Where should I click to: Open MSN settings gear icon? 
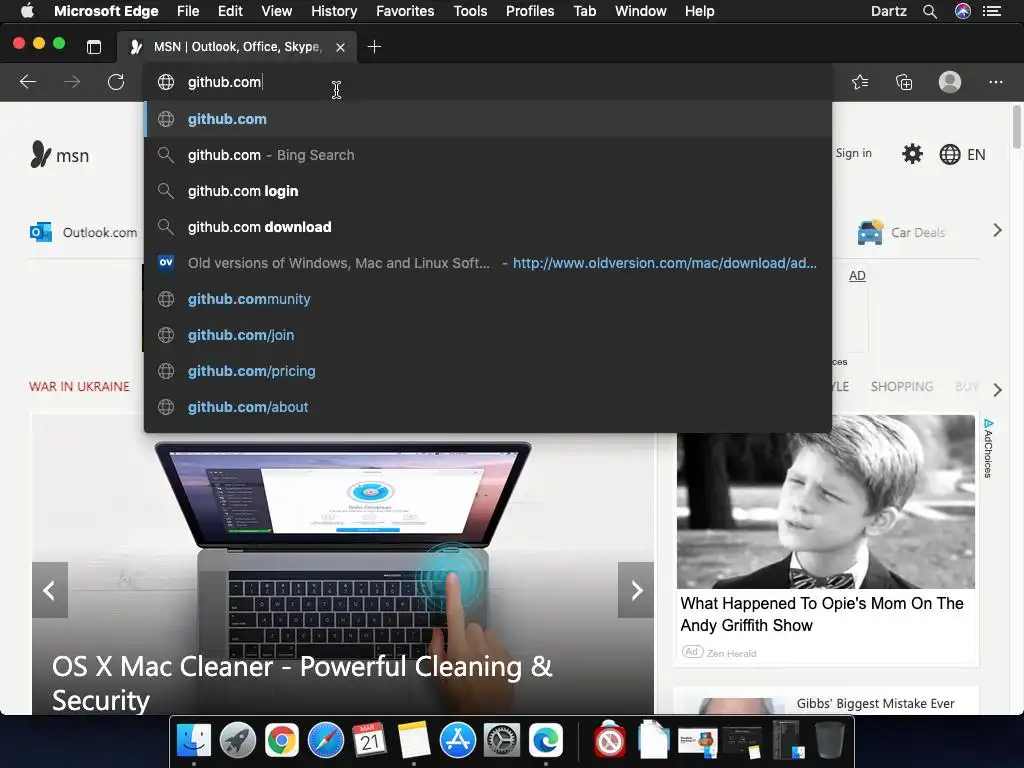912,154
